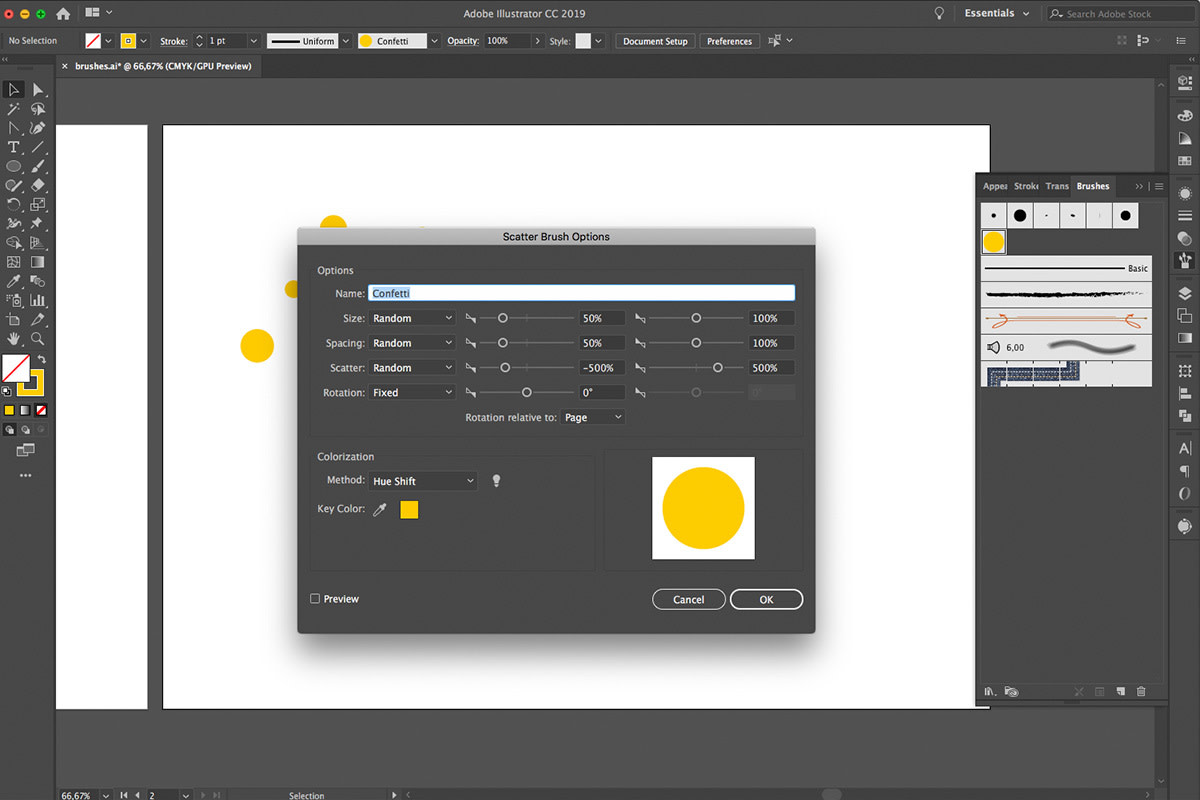The width and height of the screenshot is (1200, 800).
Task: Click Key Color eyedropper in dialog
Action: [380, 510]
